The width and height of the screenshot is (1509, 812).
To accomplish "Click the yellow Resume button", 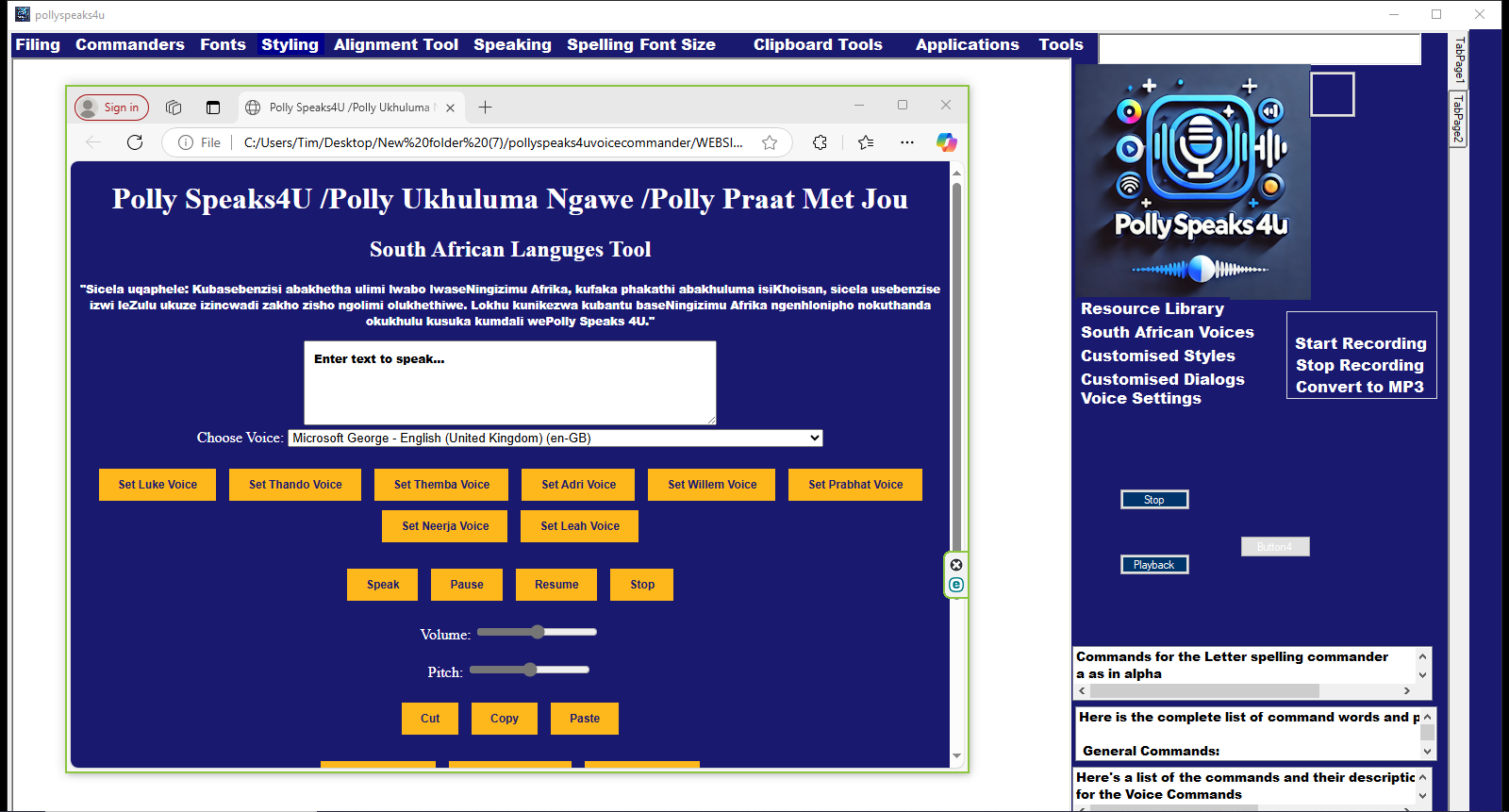I will click(556, 585).
